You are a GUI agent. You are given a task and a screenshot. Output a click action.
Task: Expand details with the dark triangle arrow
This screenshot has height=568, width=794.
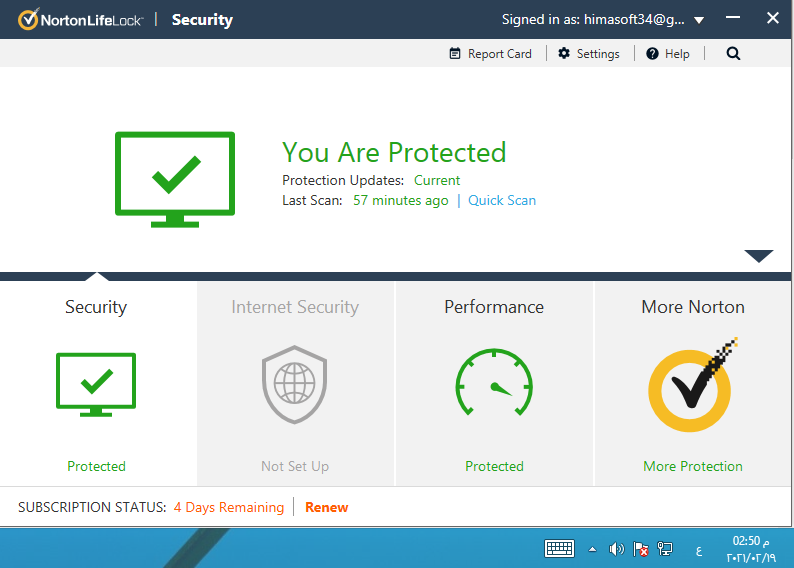(759, 256)
